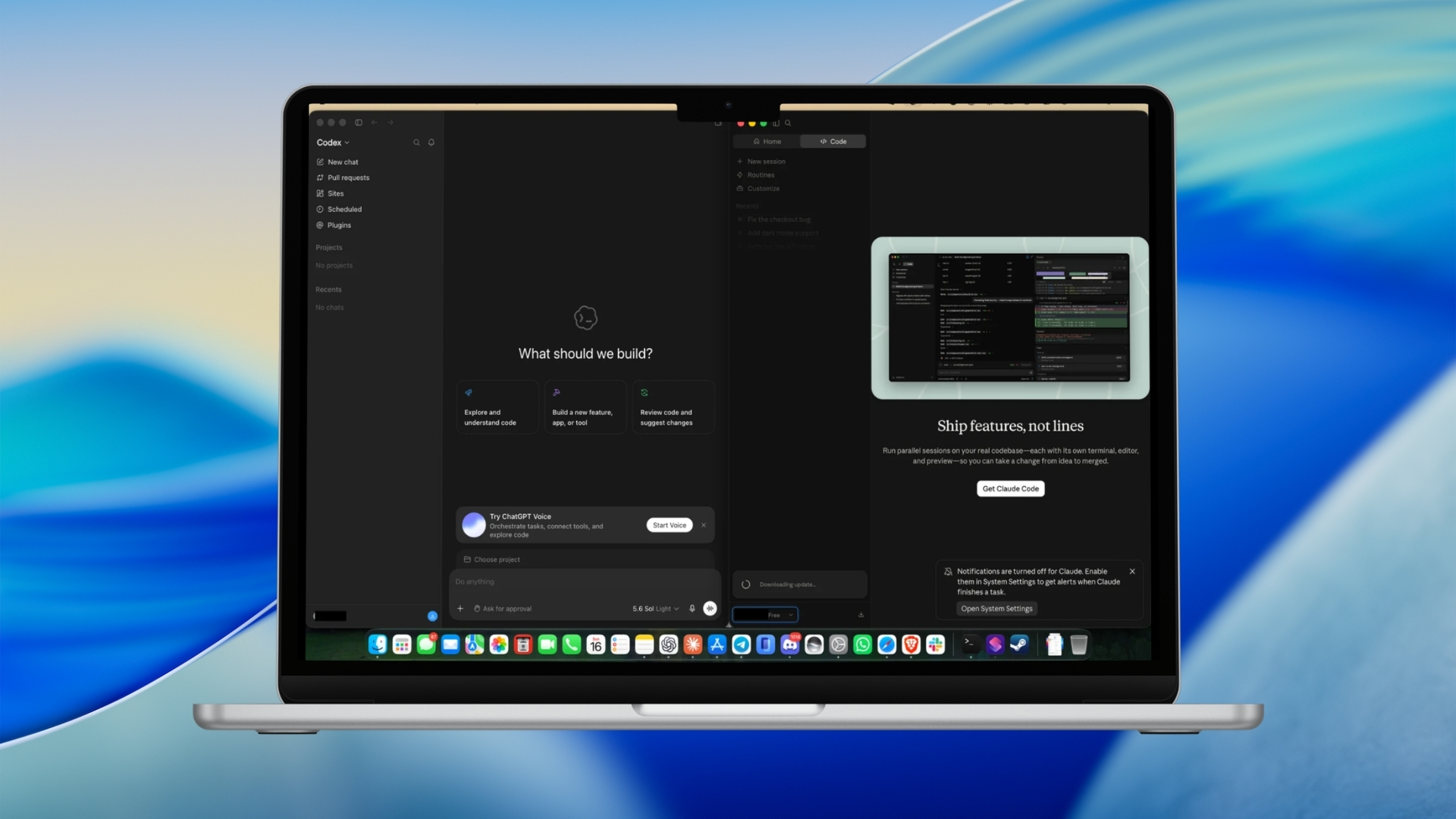Open Photos from the dock

click(499, 645)
